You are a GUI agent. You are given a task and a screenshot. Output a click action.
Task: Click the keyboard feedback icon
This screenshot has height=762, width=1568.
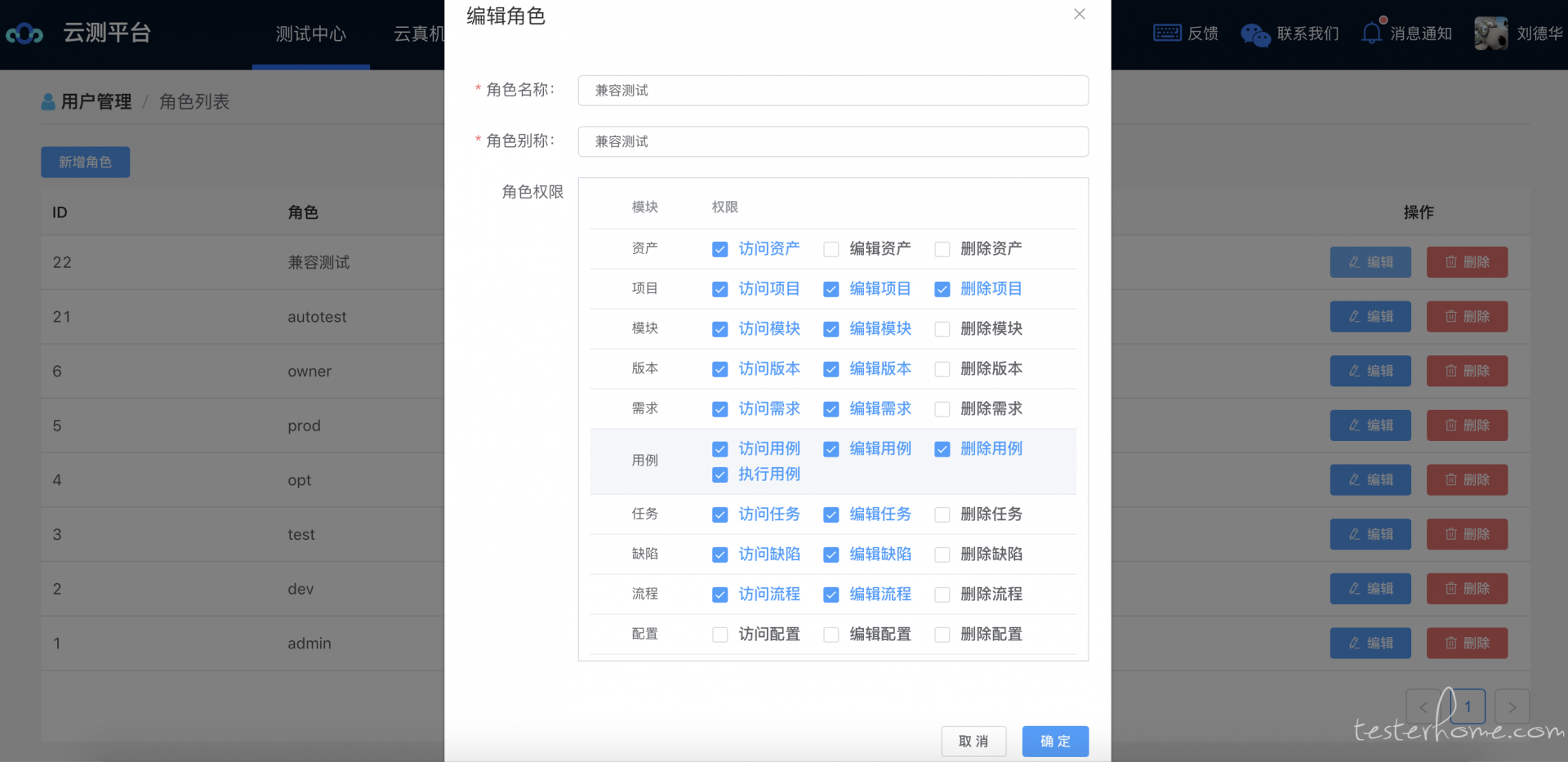coord(1166,33)
